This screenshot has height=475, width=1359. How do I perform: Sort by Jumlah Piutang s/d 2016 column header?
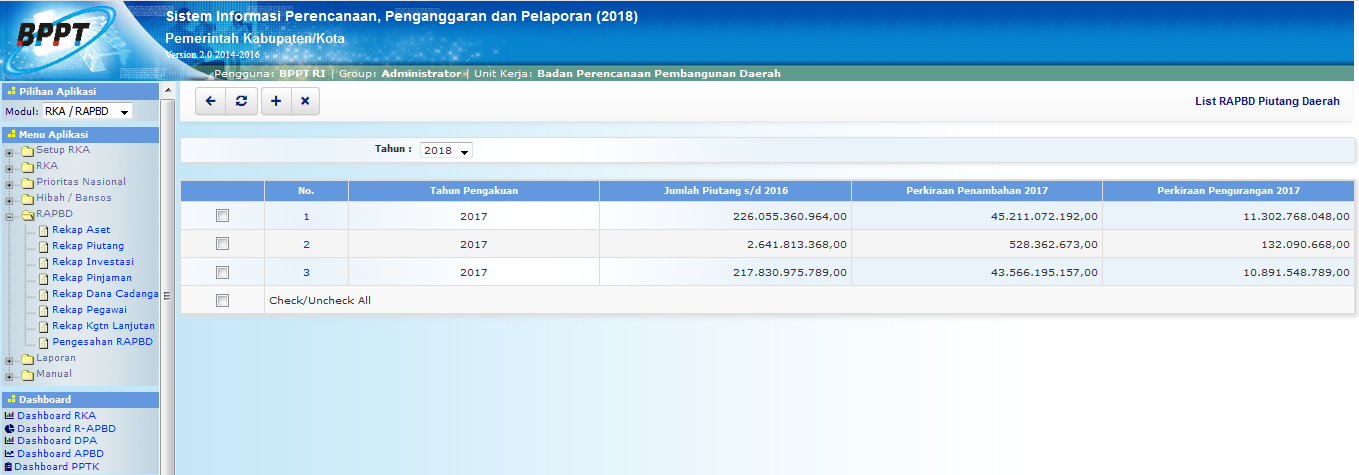coord(725,190)
